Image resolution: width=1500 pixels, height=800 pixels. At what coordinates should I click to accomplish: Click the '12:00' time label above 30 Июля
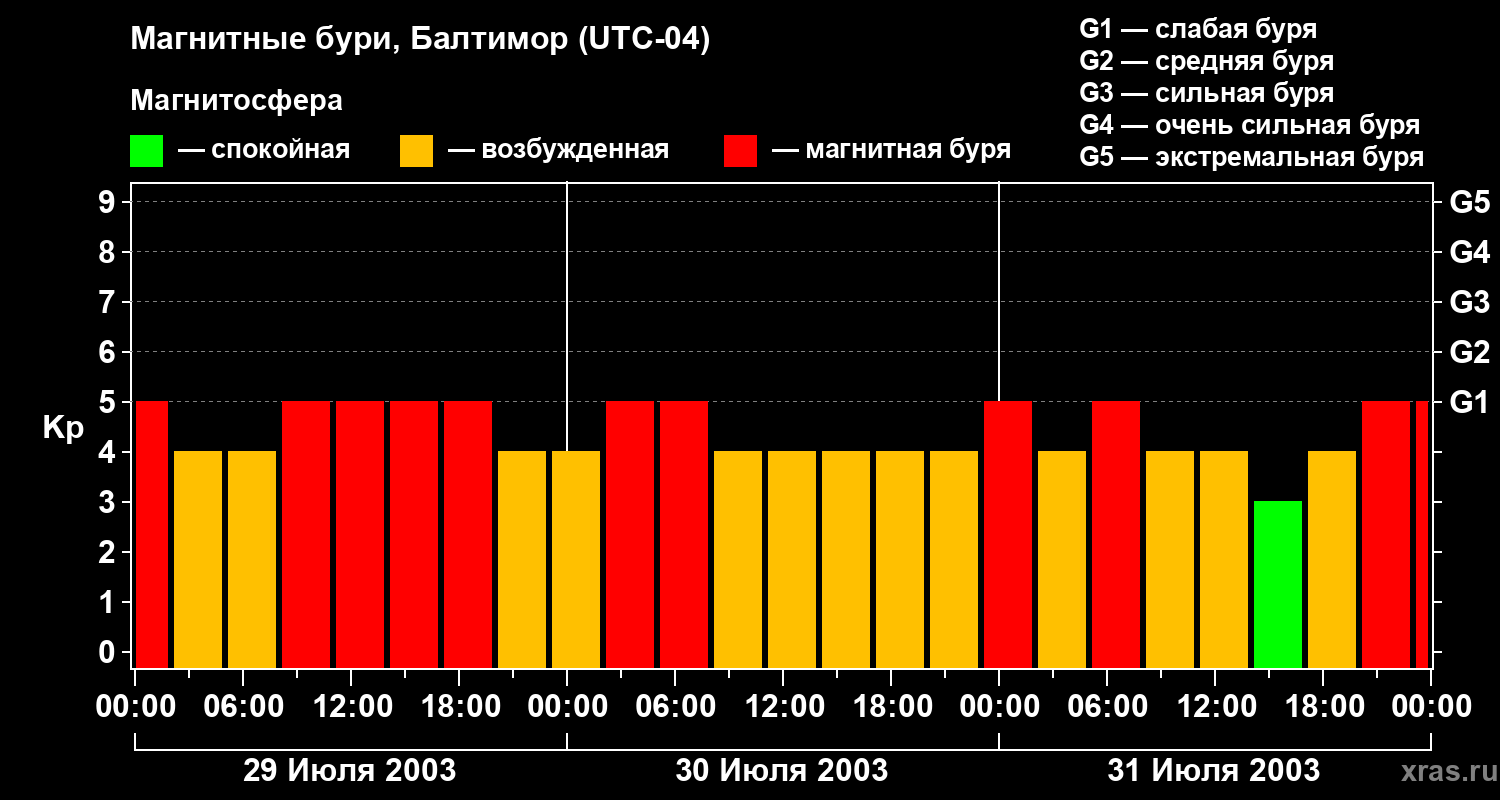[783, 707]
